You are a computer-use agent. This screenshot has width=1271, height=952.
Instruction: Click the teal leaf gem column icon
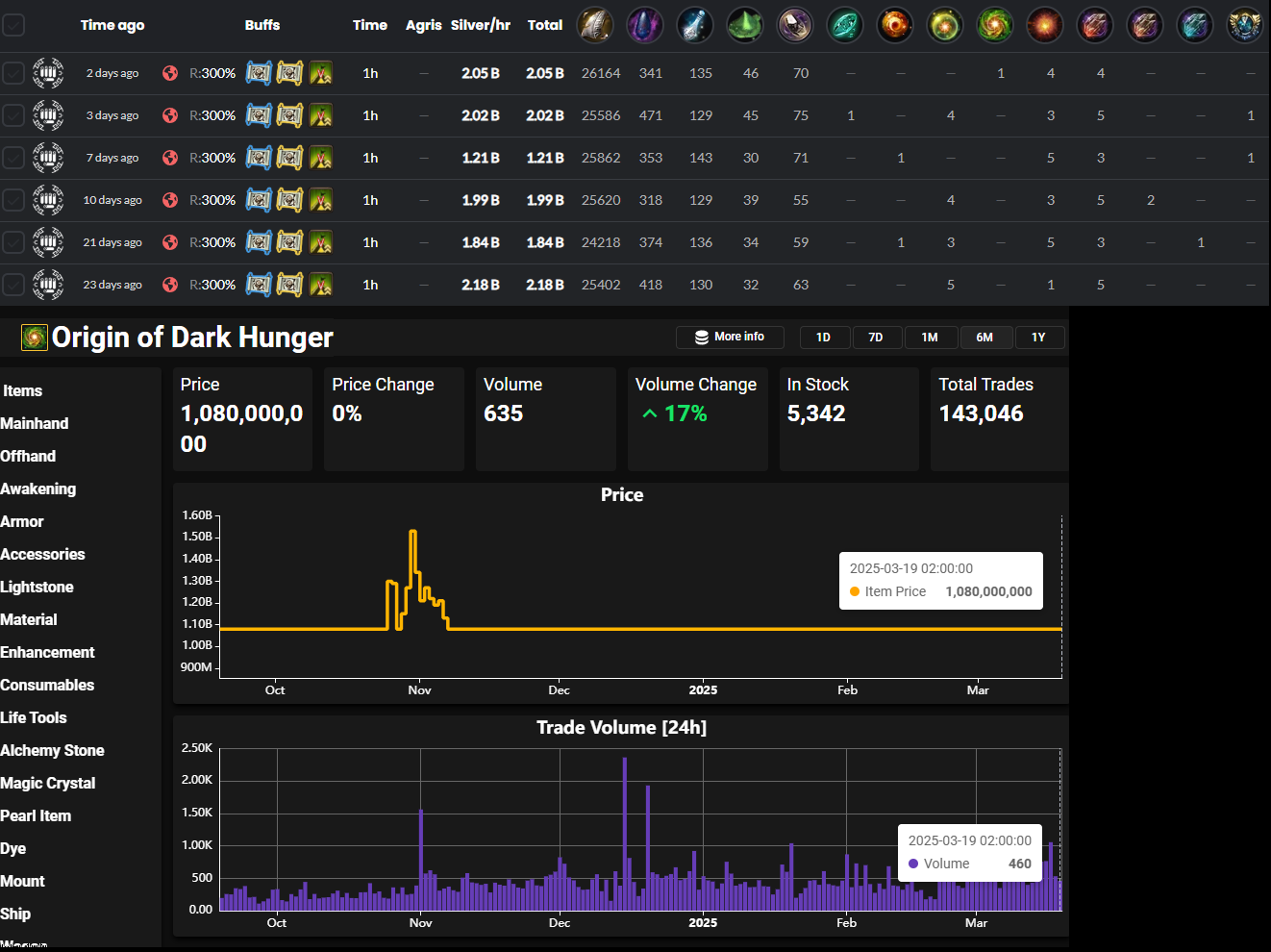pyautogui.click(x=845, y=25)
